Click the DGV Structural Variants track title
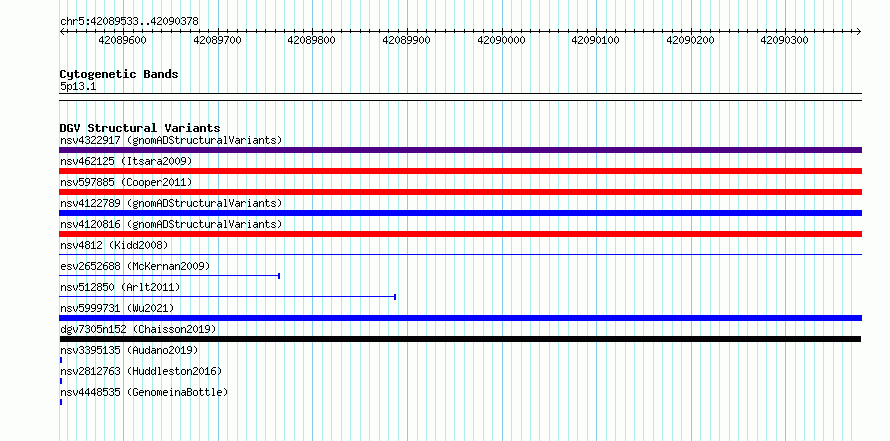Image resolution: width=890 pixels, height=441 pixels. (140, 128)
